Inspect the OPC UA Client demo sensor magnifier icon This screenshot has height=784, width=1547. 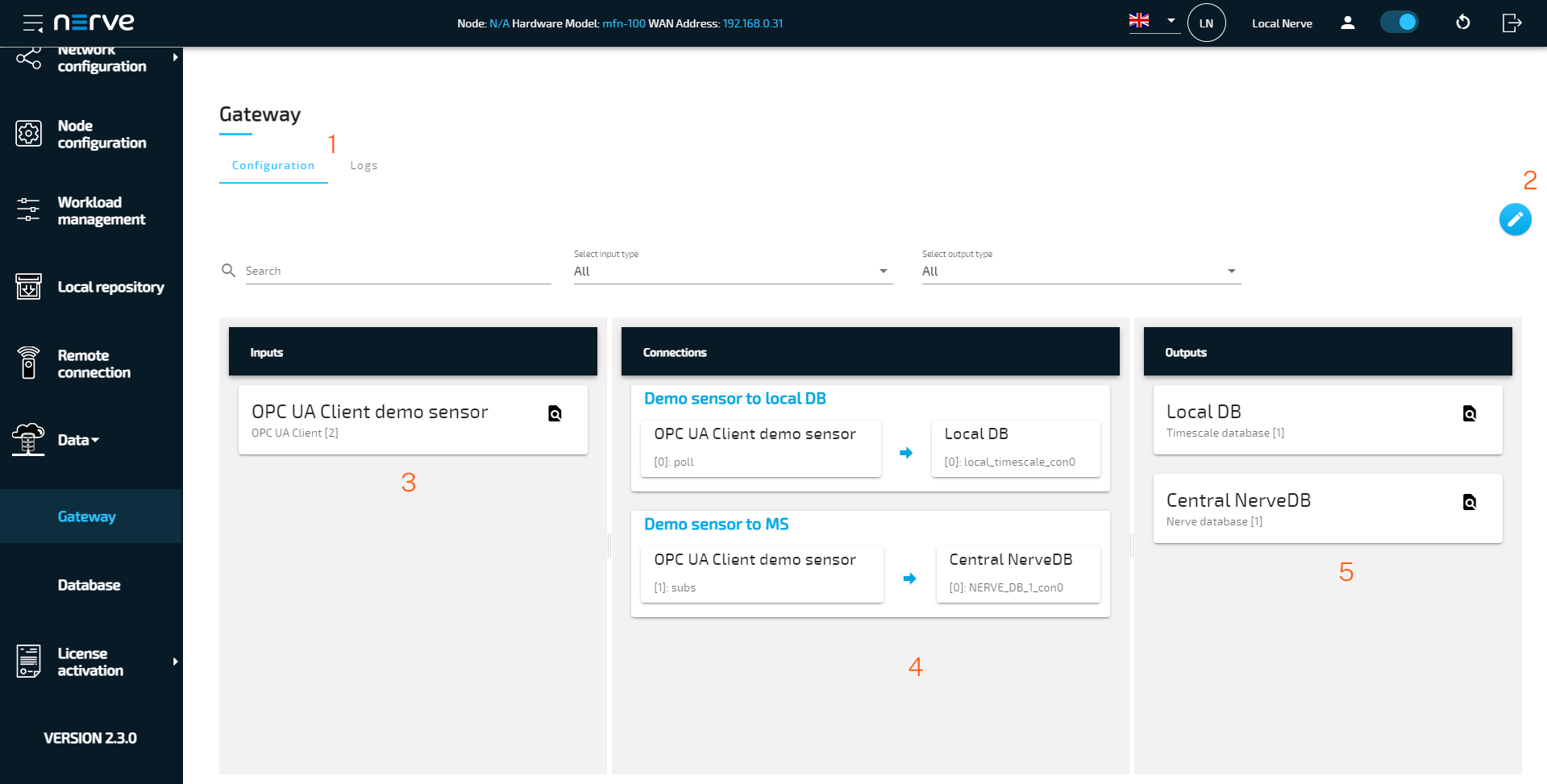click(554, 413)
